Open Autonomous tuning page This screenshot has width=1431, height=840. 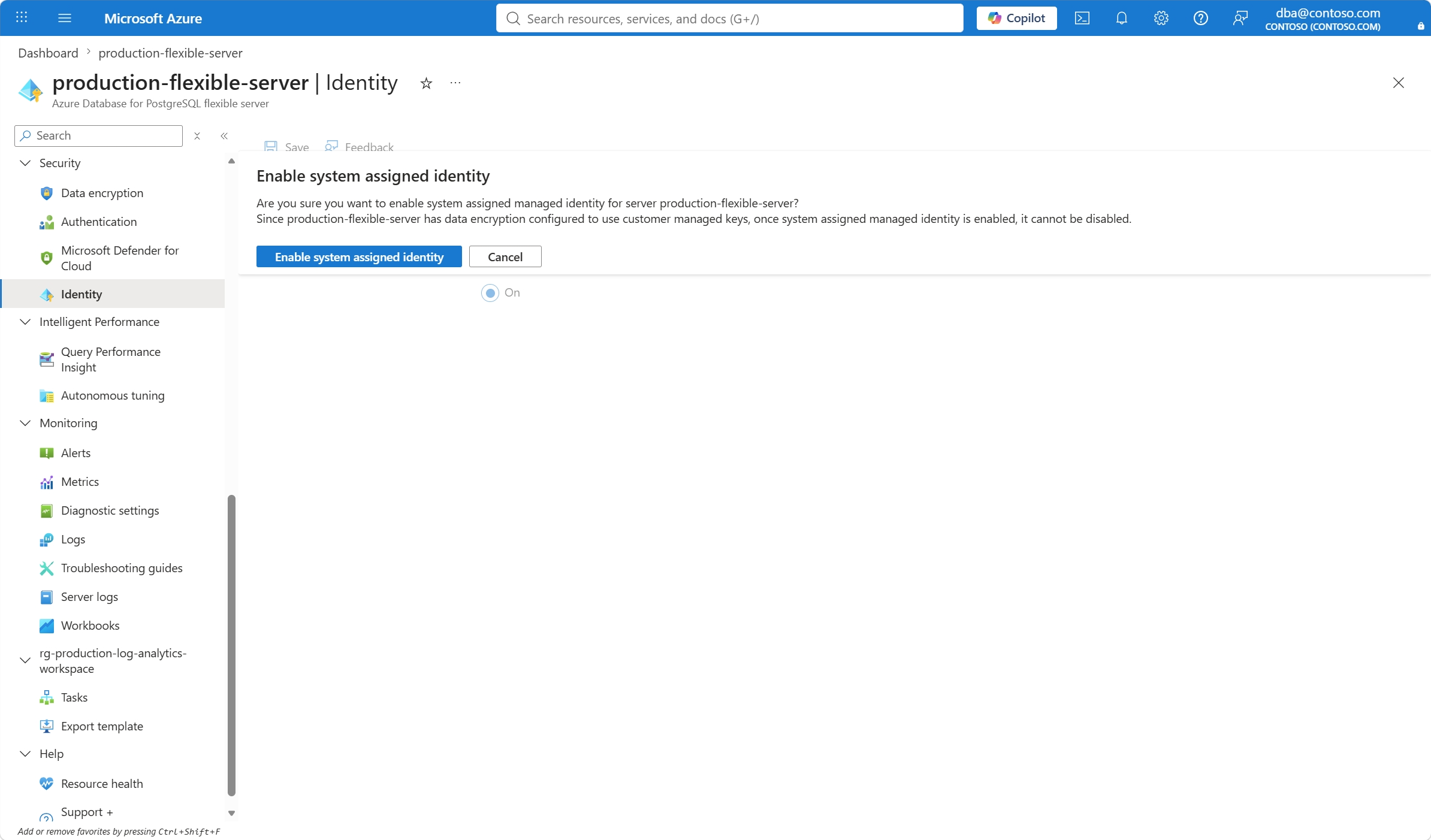click(x=113, y=395)
